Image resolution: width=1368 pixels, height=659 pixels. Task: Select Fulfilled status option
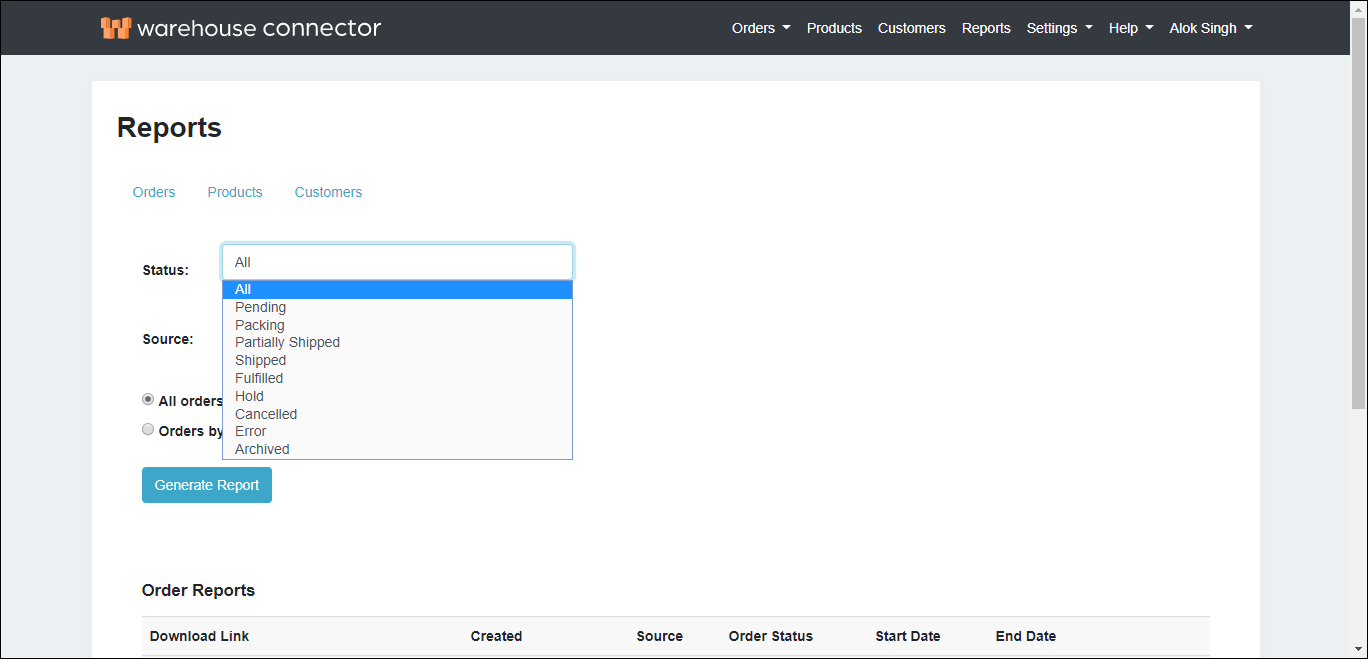coord(258,378)
